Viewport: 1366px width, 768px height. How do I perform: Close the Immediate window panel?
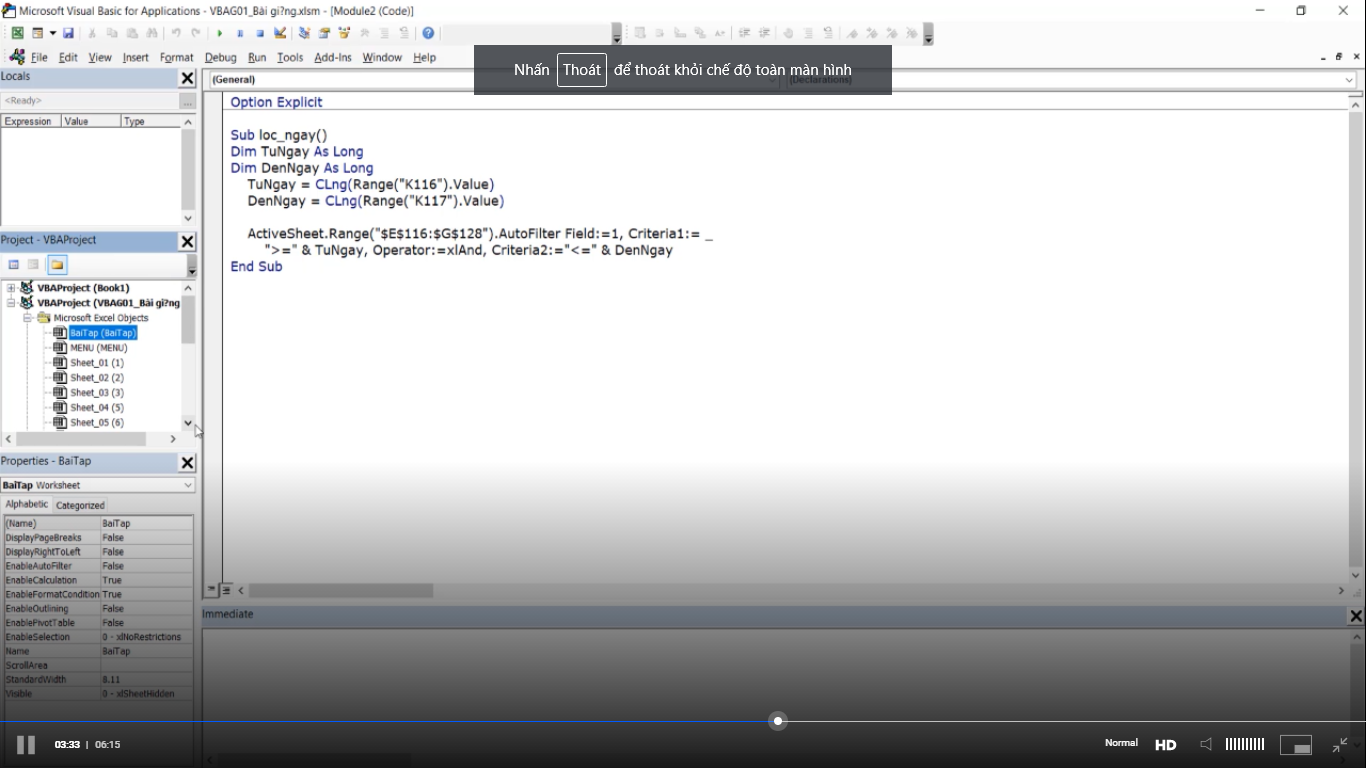click(x=1356, y=616)
